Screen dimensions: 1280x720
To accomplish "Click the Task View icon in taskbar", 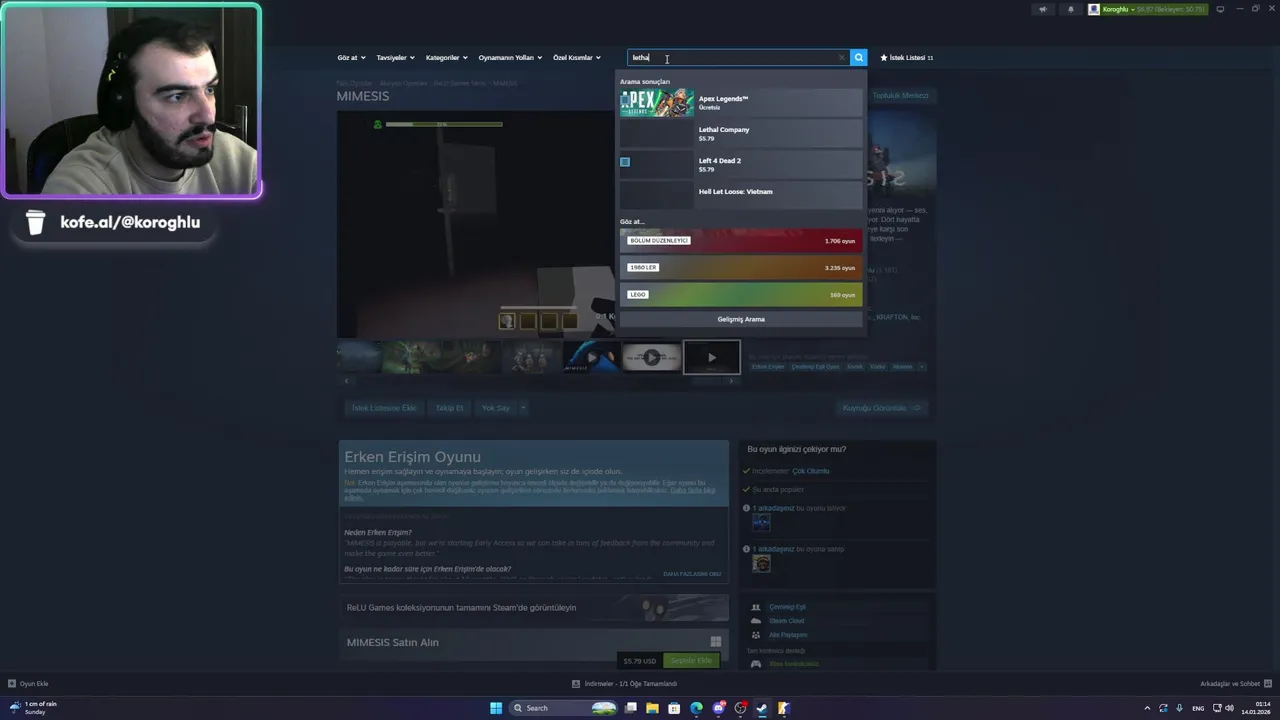I will tap(631, 708).
